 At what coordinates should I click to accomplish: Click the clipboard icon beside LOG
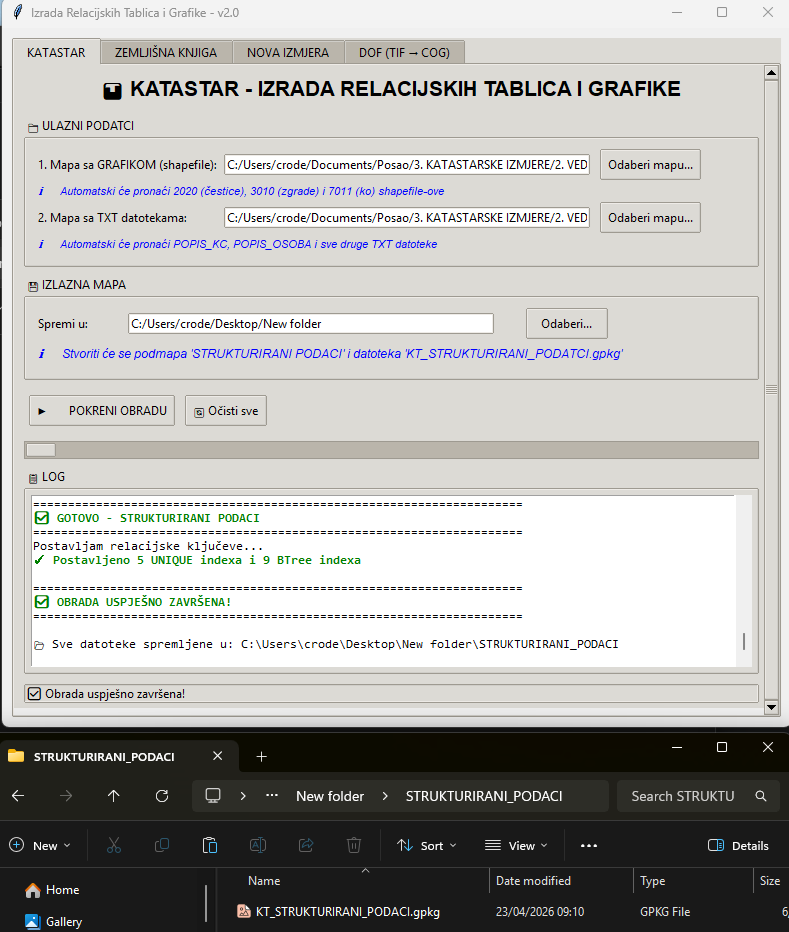(33, 478)
